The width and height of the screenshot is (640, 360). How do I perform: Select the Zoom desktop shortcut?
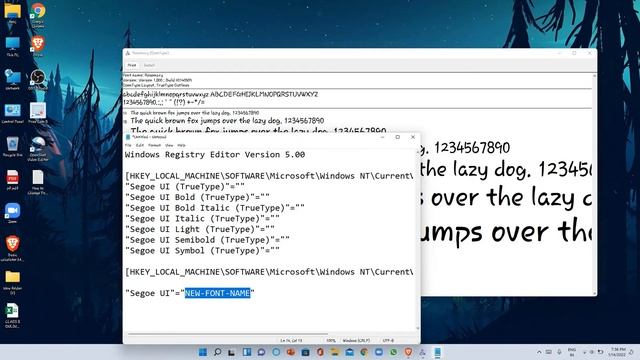pos(12,213)
